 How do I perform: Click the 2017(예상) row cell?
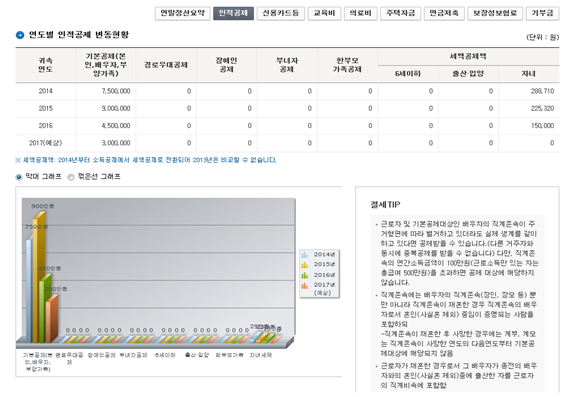[x=46, y=143]
